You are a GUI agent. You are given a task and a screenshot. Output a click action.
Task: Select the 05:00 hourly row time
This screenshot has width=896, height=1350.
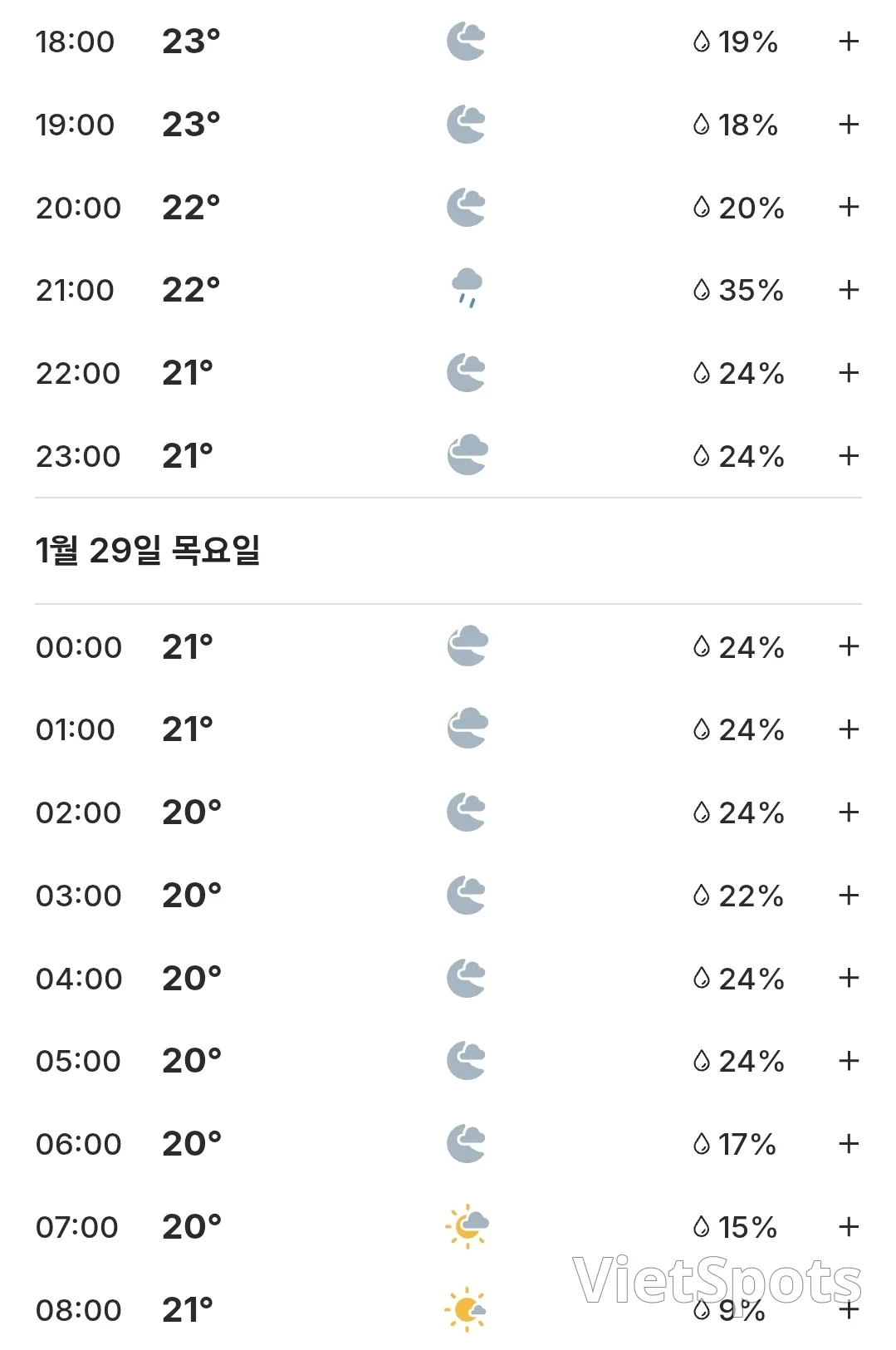[78, 1061]
